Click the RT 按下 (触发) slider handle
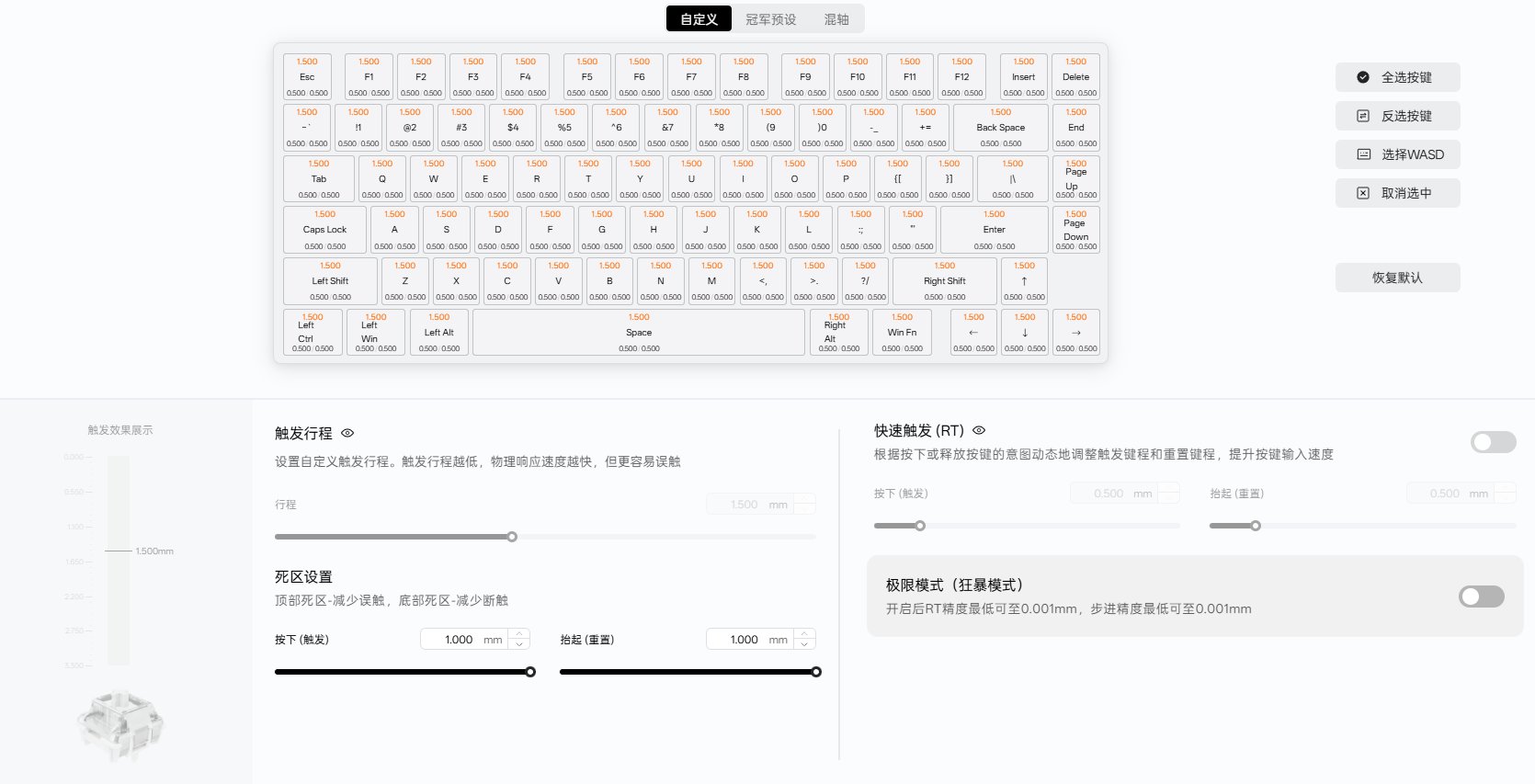The width and height of the screenshot is (1535, 784). point(920,526)
